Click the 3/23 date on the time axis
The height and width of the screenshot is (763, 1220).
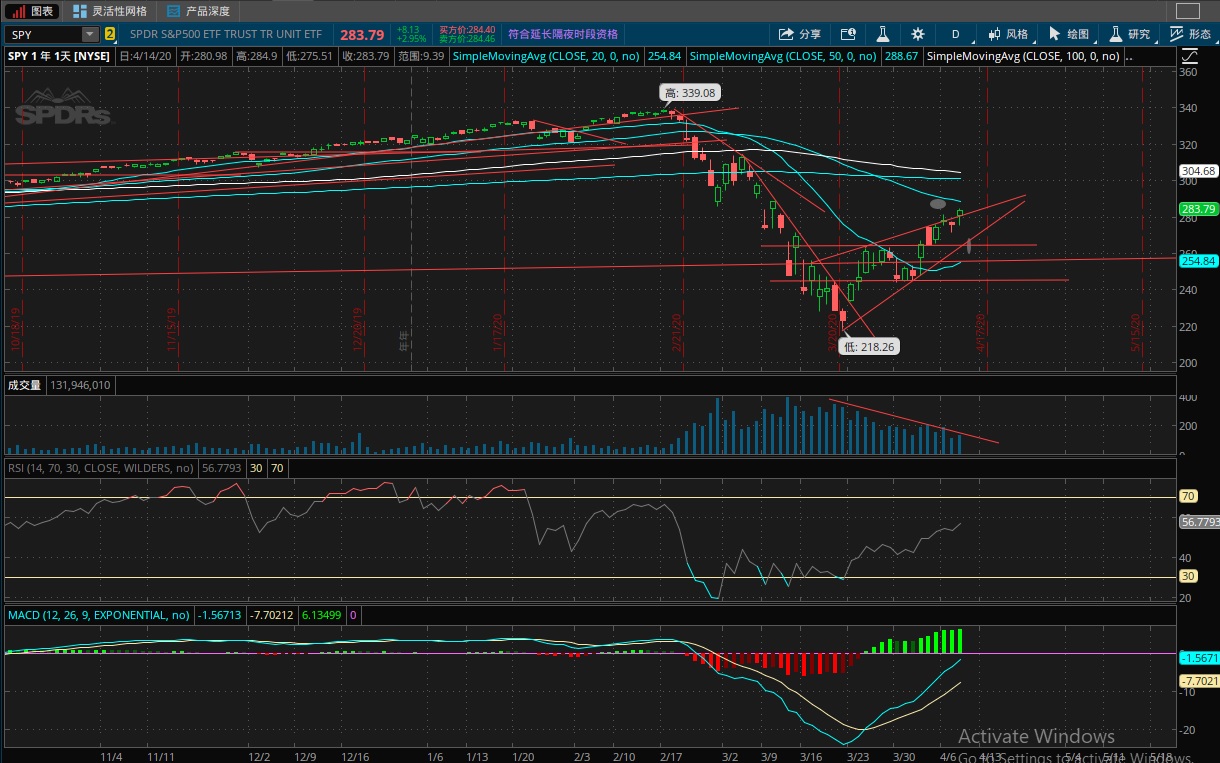coord(860,757)
